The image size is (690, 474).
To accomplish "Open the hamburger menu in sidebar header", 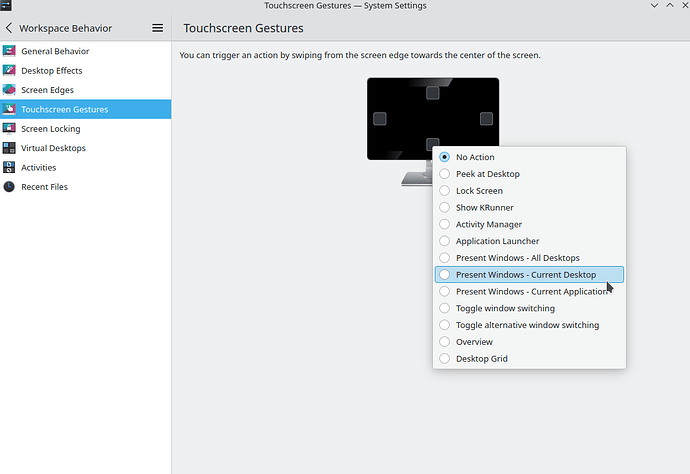I will [x=157, y=28].
